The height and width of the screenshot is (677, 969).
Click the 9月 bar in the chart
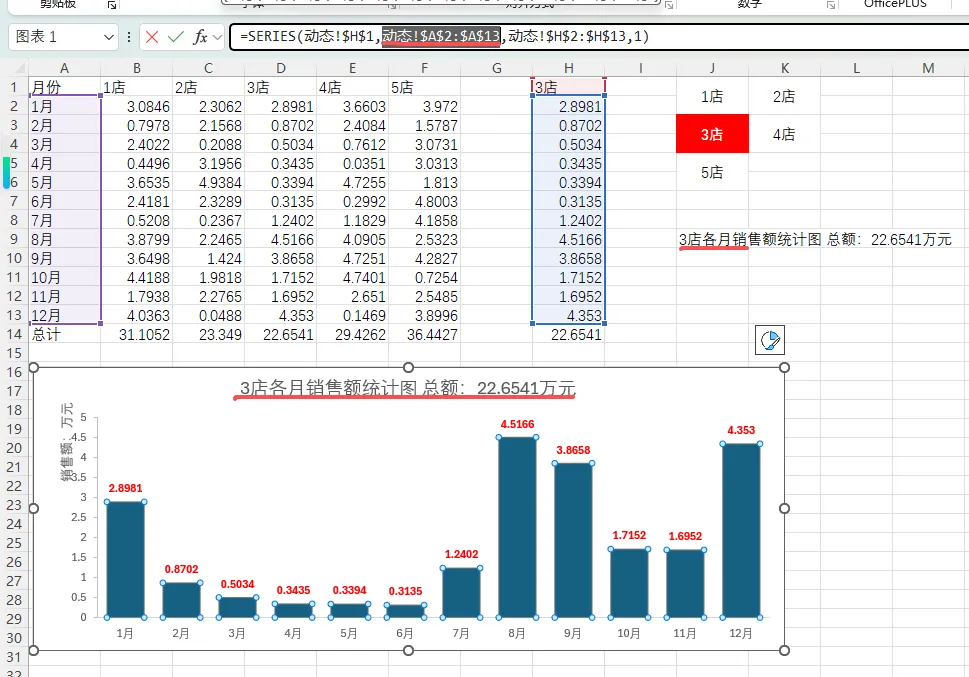tap(573, 540)
